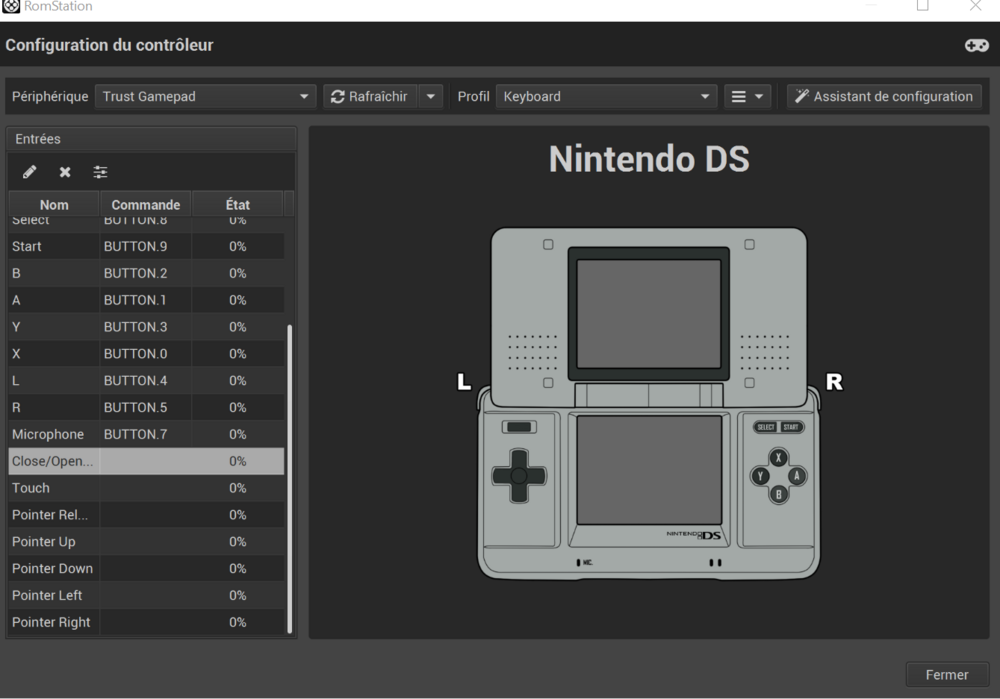Screen dimensions: 1000x699
Task: Click the pencil edit icon in Entrées
Action: [x=30, y=172]
